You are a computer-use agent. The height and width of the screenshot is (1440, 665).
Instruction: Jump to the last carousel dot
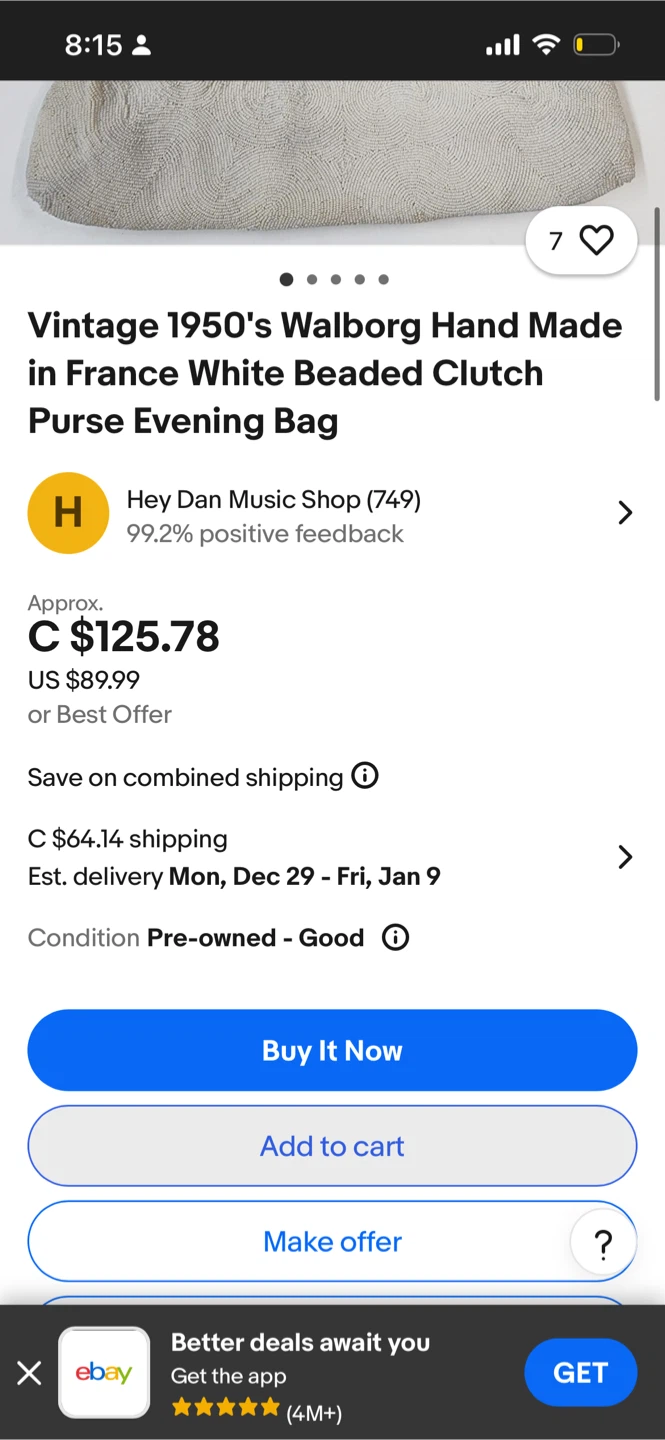click(384, 279)
